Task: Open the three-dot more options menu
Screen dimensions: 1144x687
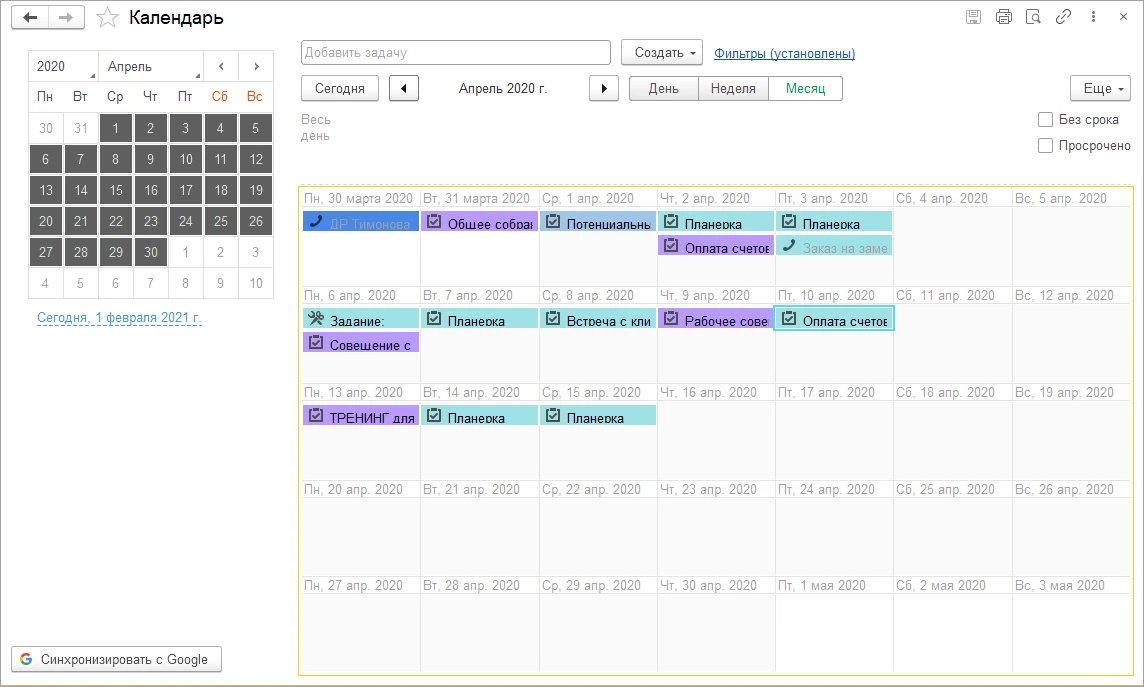Action: (x=1094, y=17)
